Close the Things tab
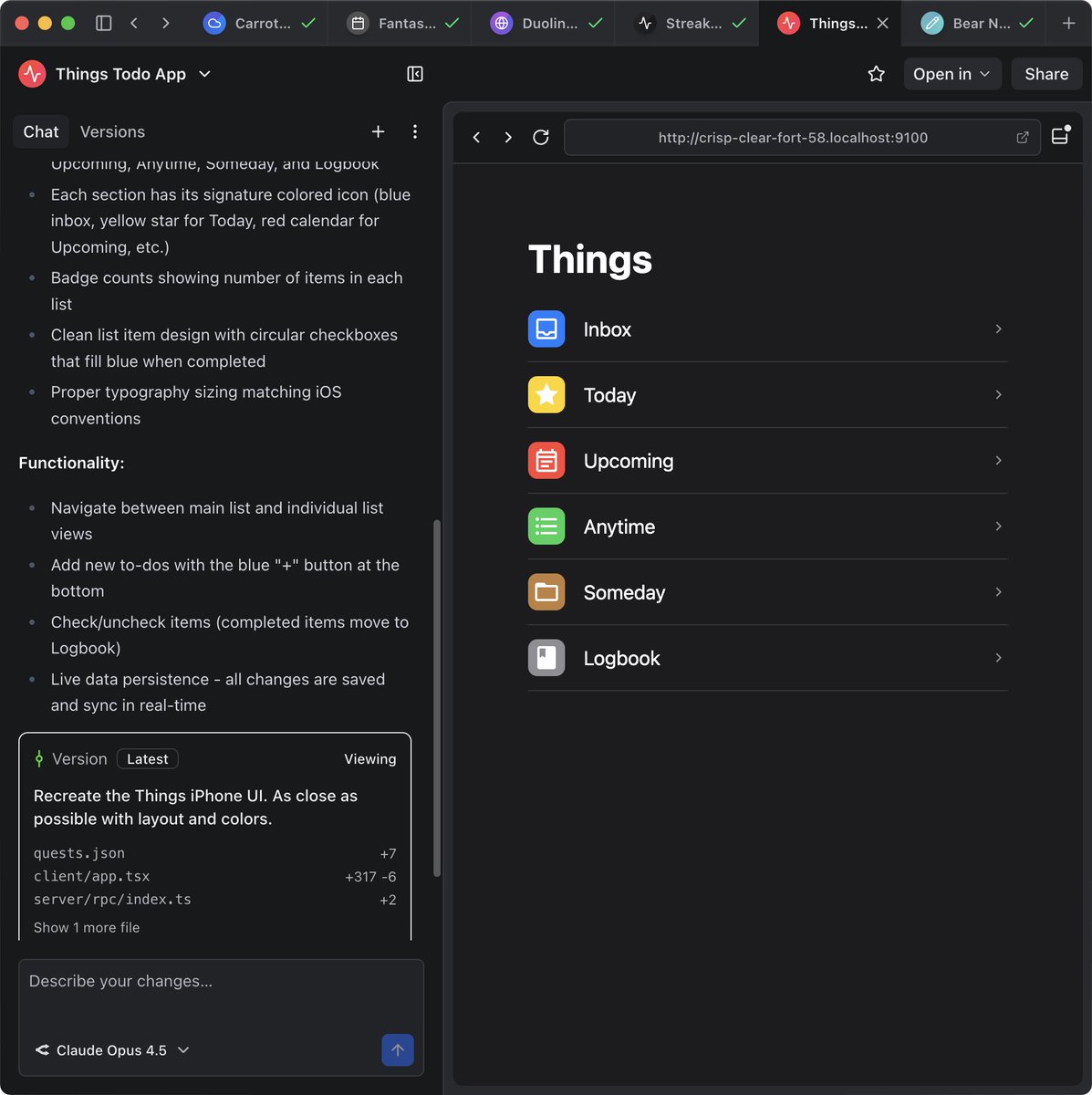 tap(882, 23)
